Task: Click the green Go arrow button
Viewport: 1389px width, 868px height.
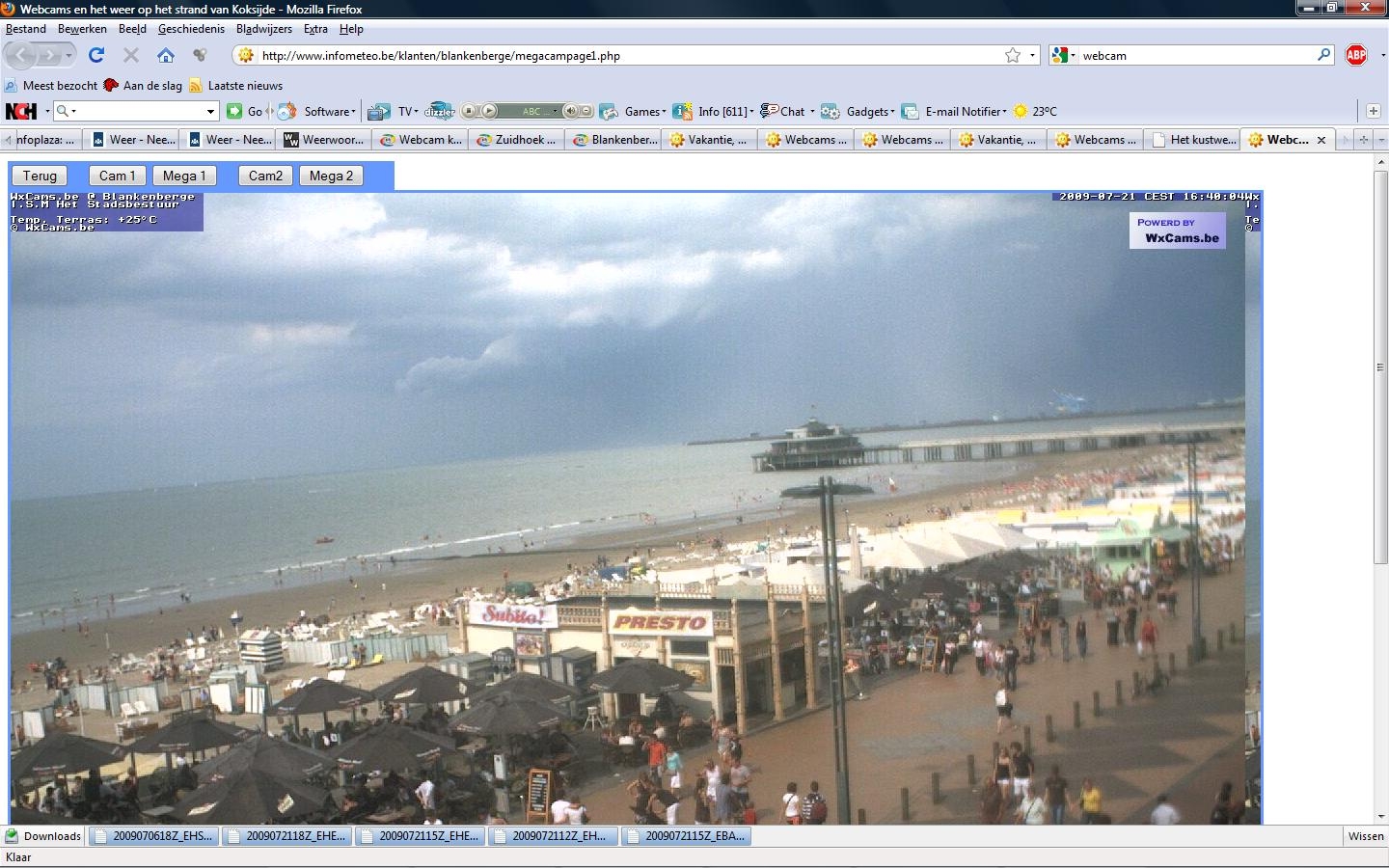Action: (x=234, y=111)
